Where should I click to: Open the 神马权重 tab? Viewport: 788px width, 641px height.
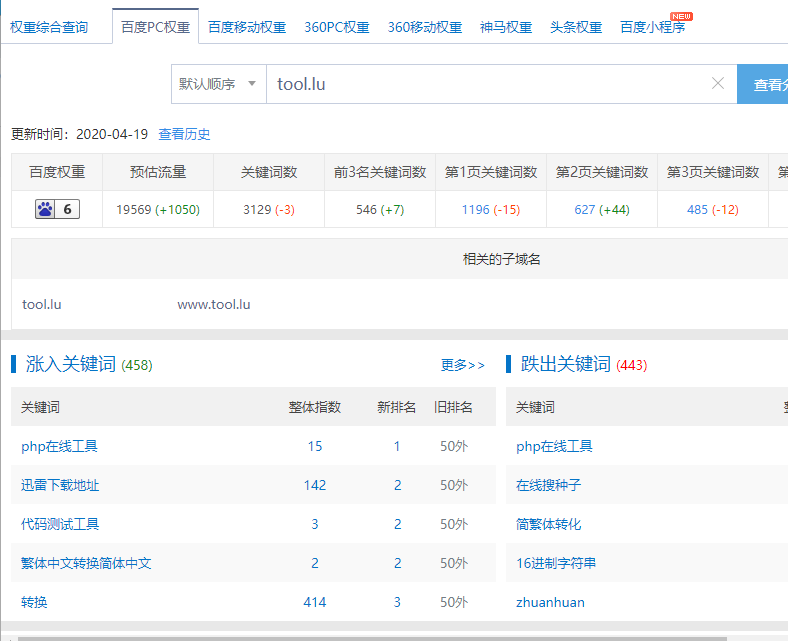[506, 27]
